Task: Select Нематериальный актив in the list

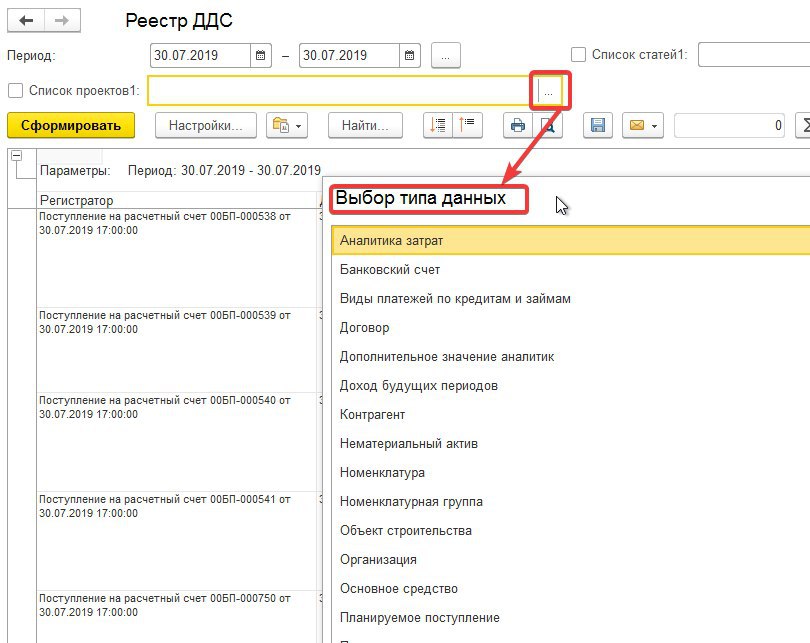Action: click(570, 443)
